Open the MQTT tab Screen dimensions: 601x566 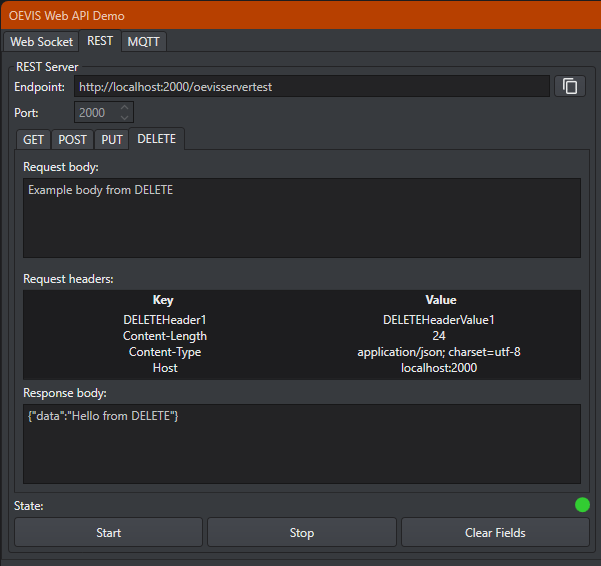coord(143,41)
